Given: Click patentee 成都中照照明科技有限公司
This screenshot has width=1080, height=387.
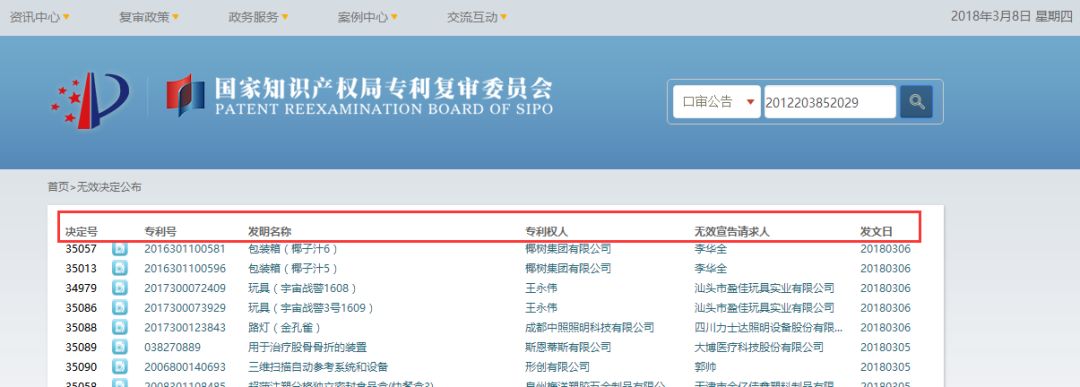Looking at the screenshot, I should (x=590, y=328).
